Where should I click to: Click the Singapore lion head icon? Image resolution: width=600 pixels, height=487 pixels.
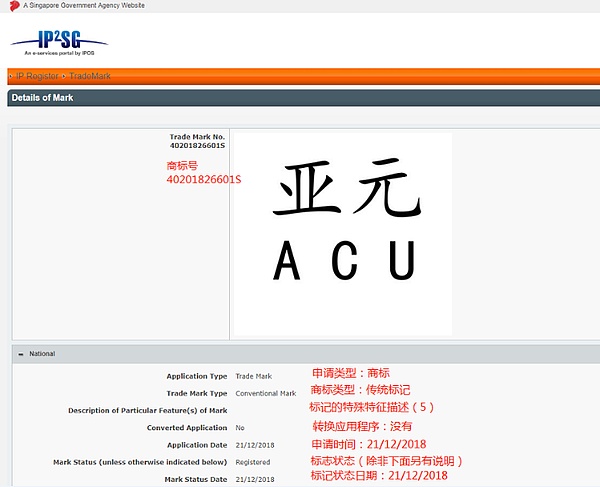[14, 6]
